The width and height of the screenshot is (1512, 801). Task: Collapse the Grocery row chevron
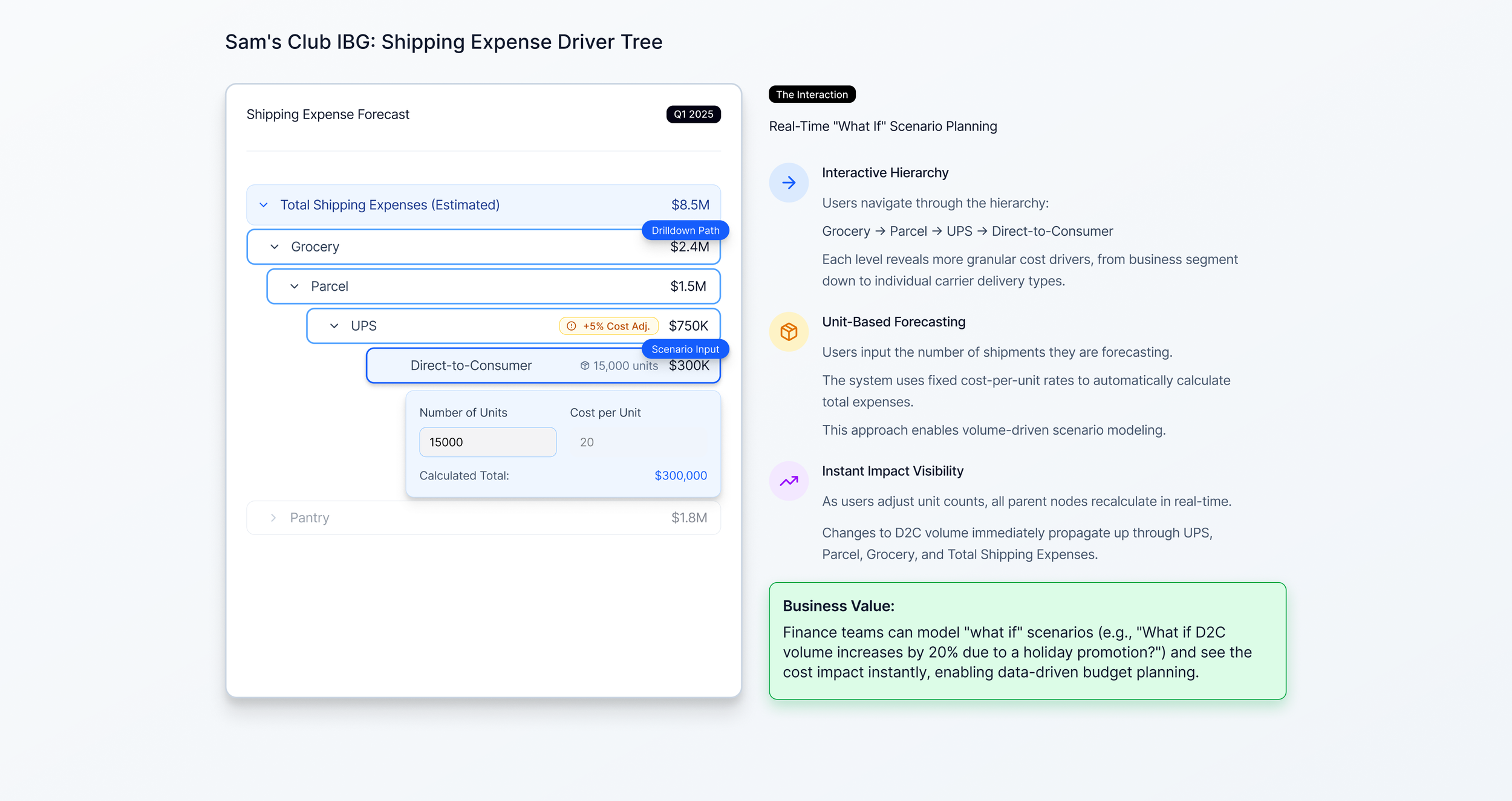pos(275,247)
